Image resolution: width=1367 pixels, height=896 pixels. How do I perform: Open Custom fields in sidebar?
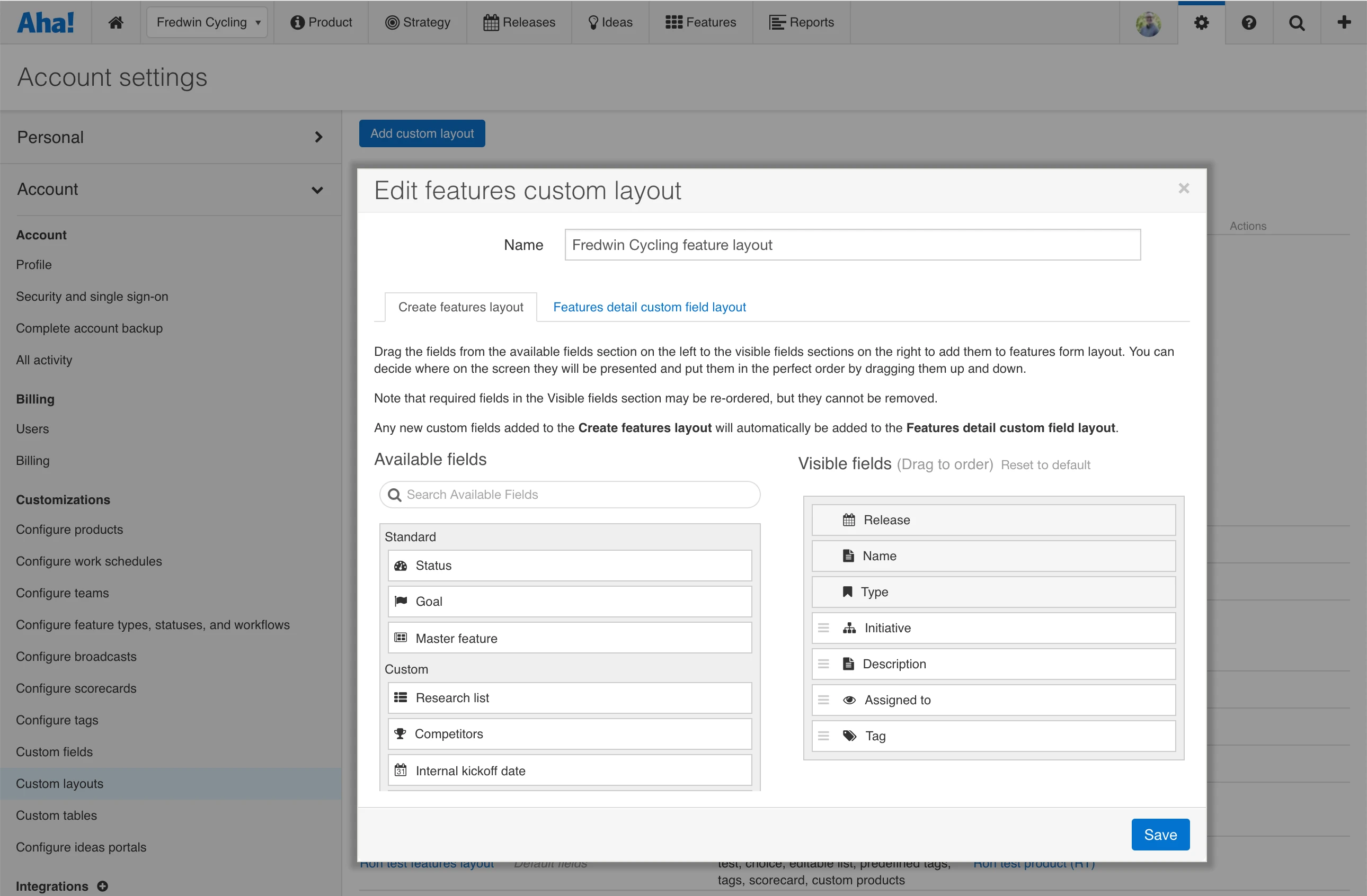point(54,751)
